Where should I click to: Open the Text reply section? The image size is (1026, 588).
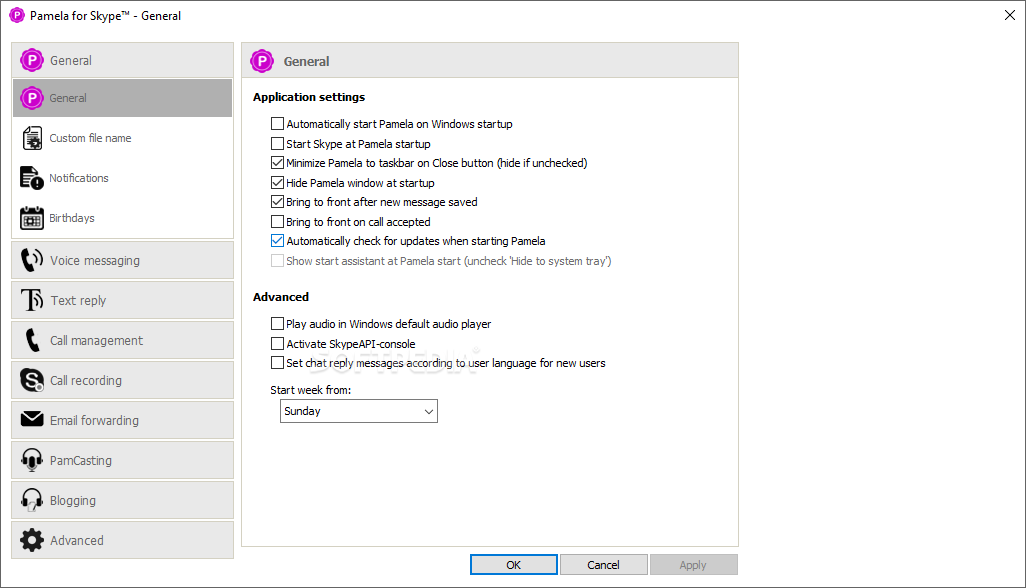(122, 300)
